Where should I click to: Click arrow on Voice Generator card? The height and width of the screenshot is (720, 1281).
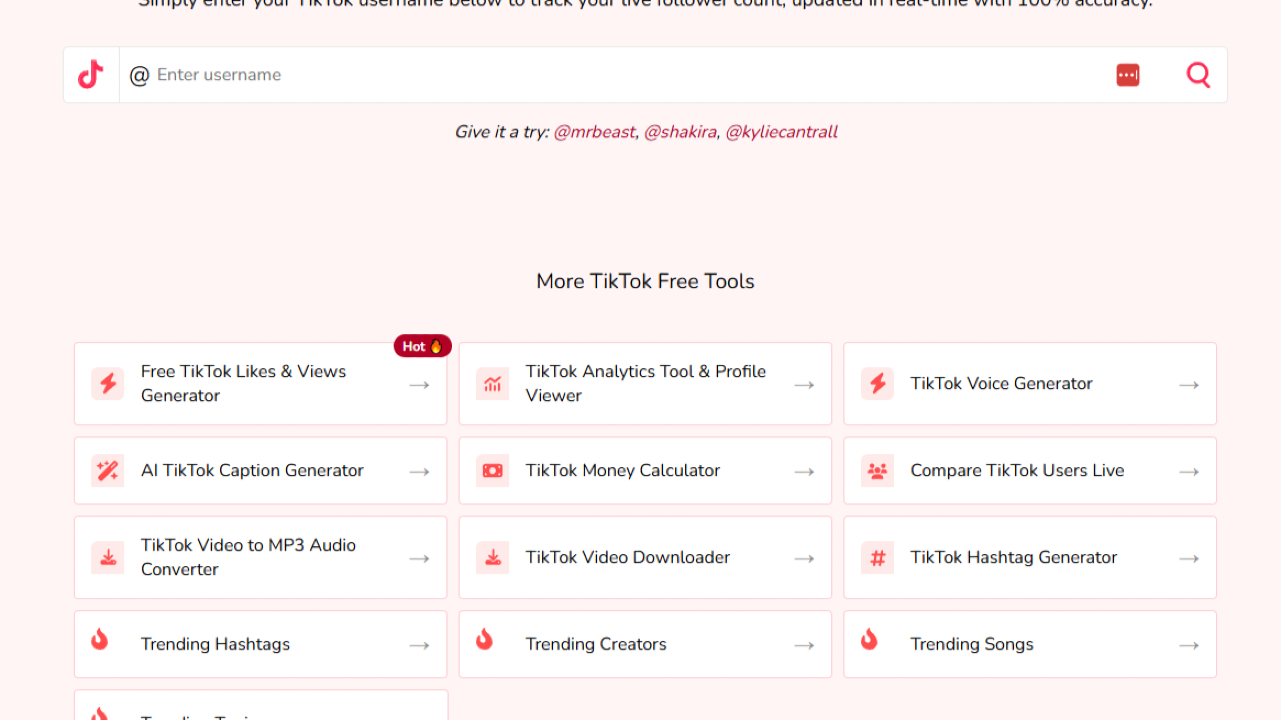coord(1189,385)
